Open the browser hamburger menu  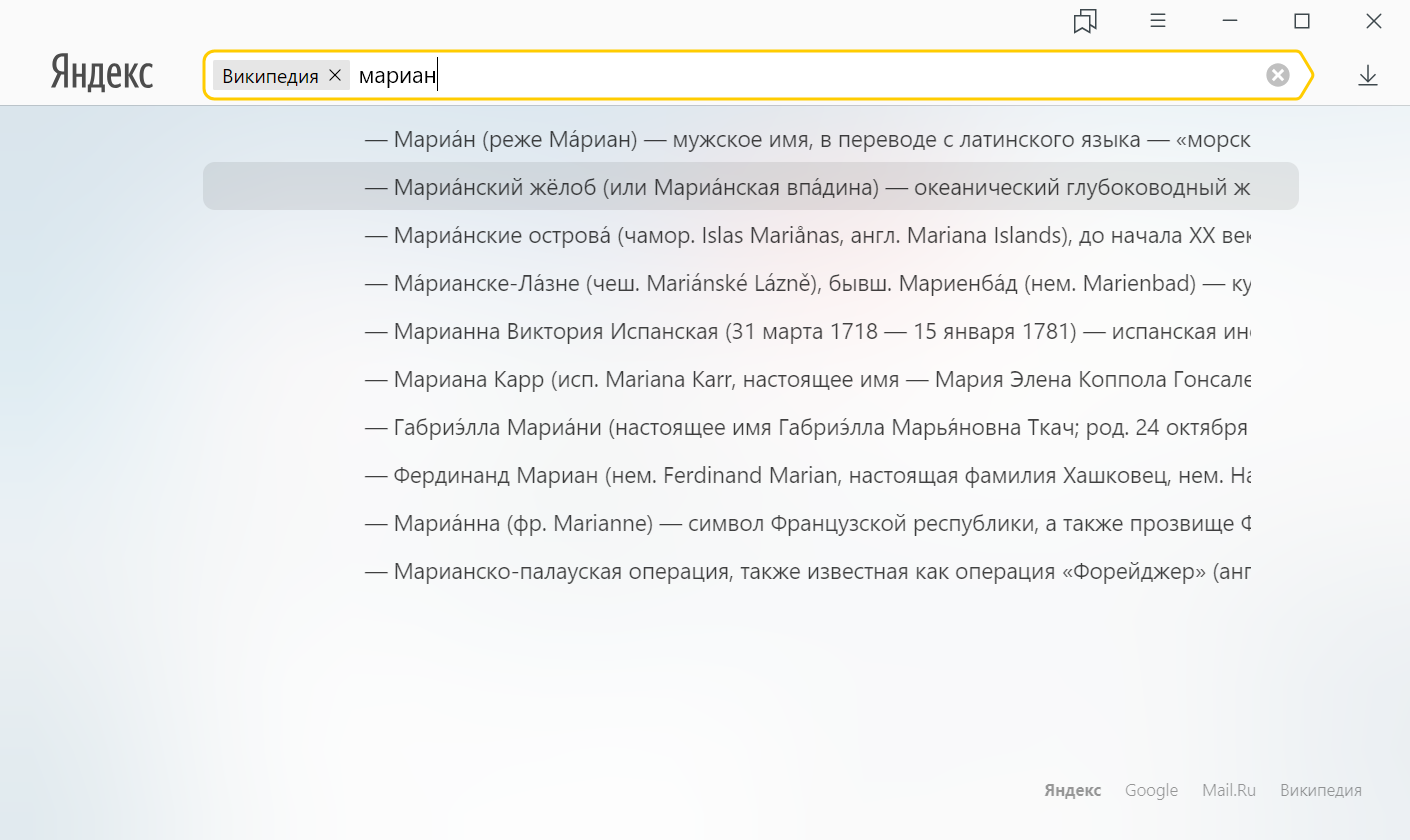pyautogui.click(x=1158, y=21)
